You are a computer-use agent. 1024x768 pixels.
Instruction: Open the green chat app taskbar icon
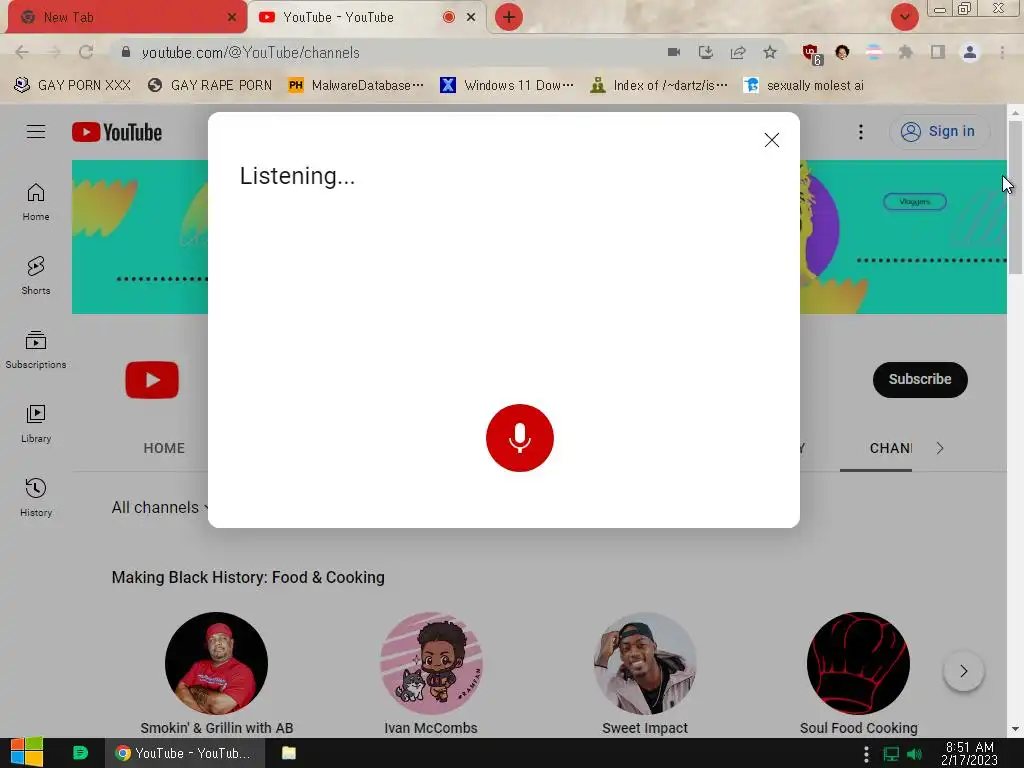coord(80,753)
